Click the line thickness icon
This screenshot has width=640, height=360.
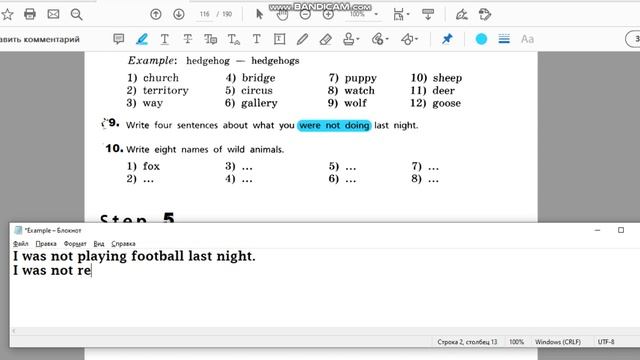504,39
